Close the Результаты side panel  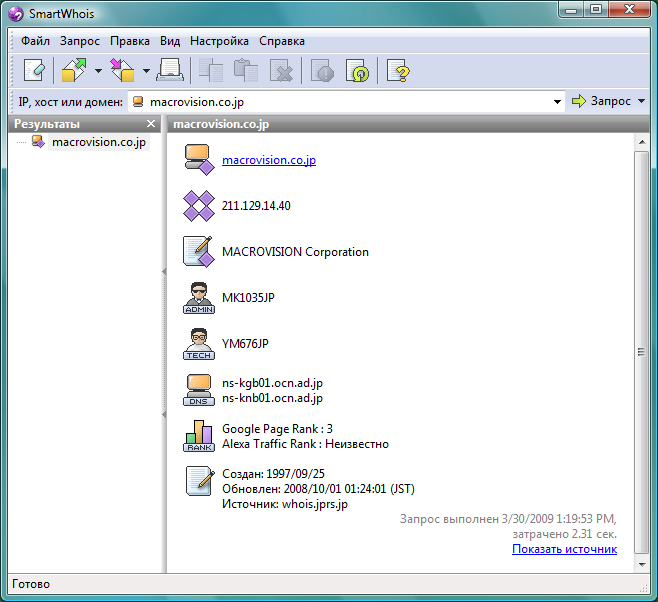151,124
